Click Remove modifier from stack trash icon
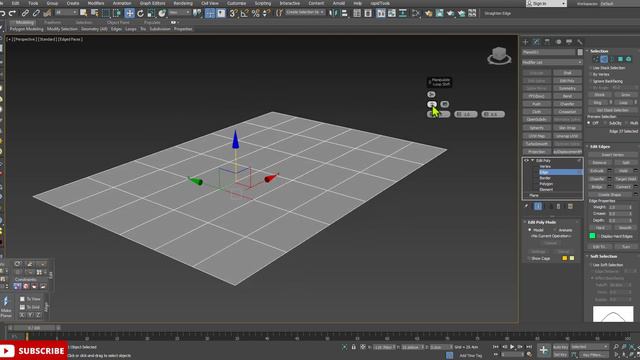Viewport: 640px width, 360px height. (x=558, y=207)
